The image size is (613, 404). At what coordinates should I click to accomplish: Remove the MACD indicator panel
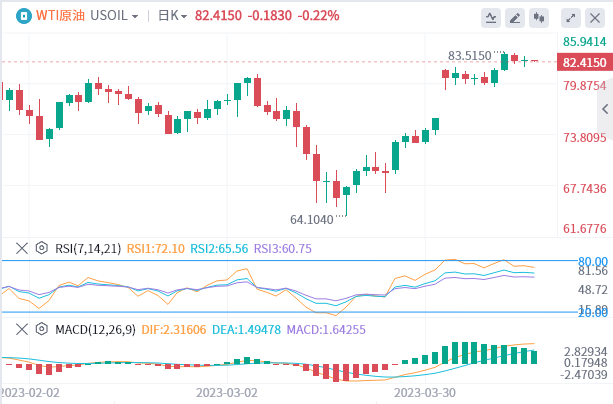pos(22,329)
